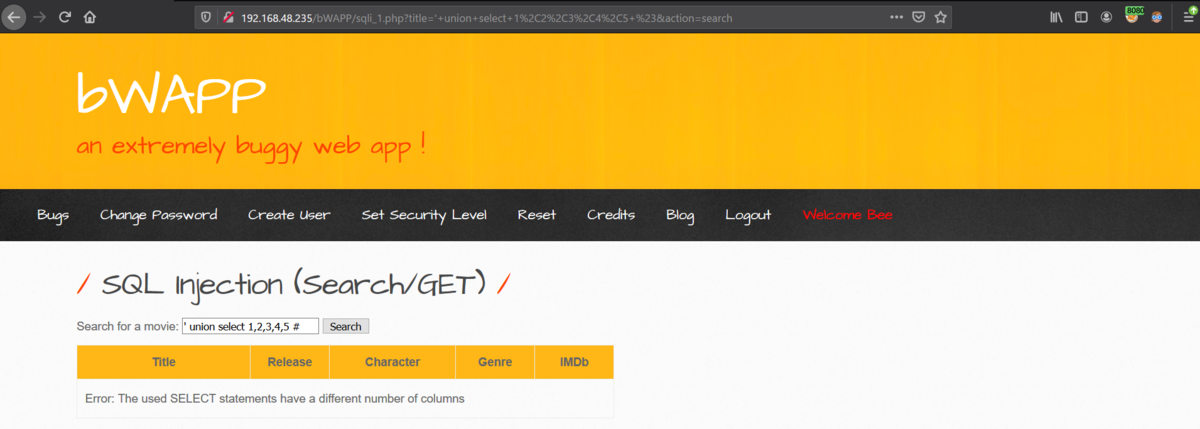Click the extremely buggy web app tagline
This screenshot has width=1200, height=429.
252,146
